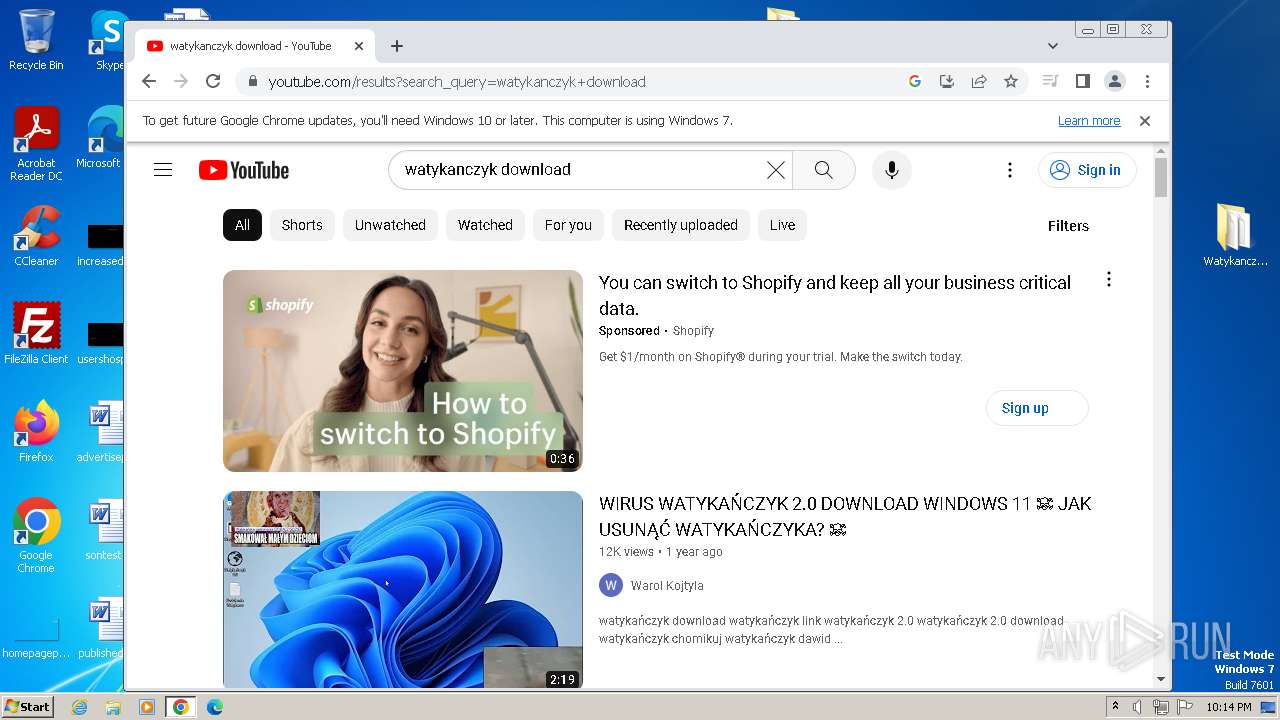Select the Watykancz... folder on desktop

coord(1235,235)
